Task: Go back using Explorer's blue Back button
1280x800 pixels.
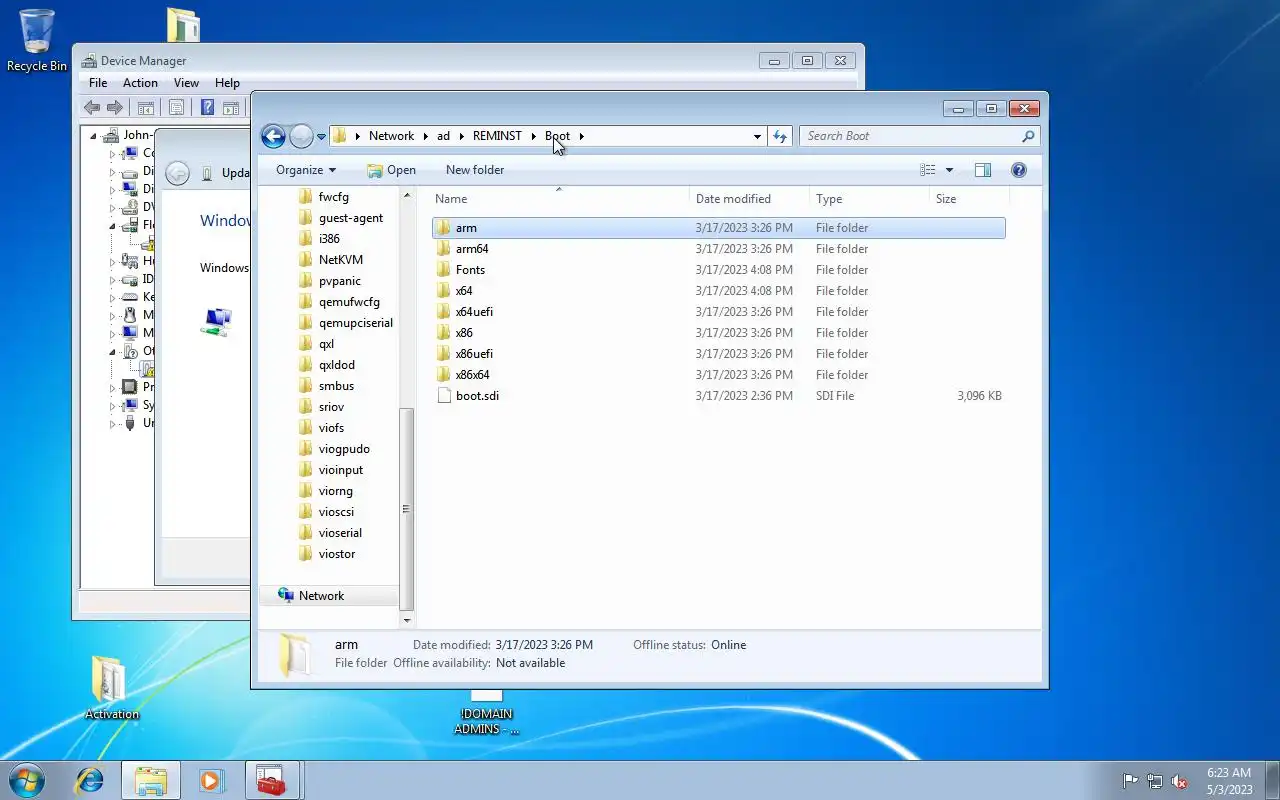Action: [x=273, y=136]
